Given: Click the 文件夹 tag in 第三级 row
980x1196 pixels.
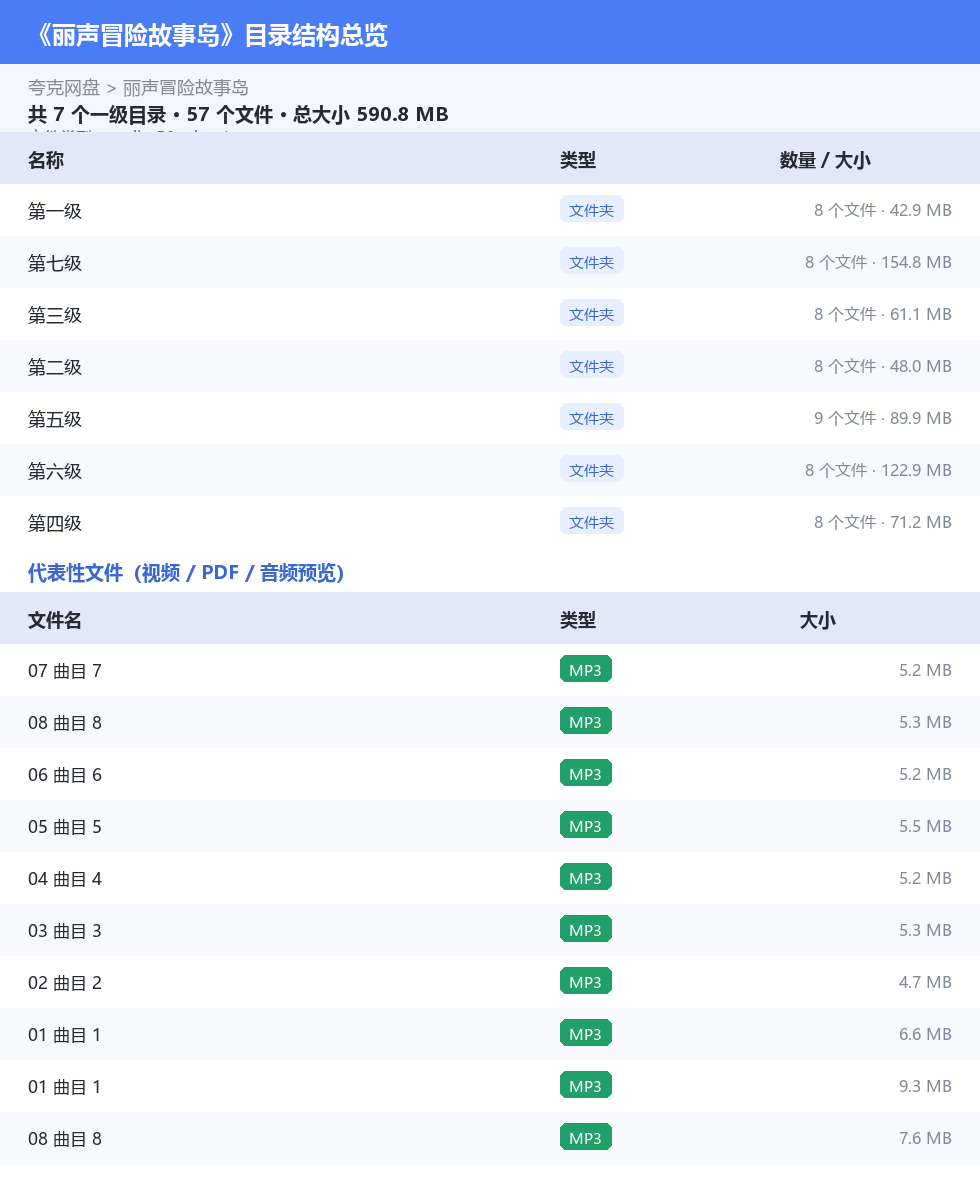Looking at the screenshot, I should point(592,313).
